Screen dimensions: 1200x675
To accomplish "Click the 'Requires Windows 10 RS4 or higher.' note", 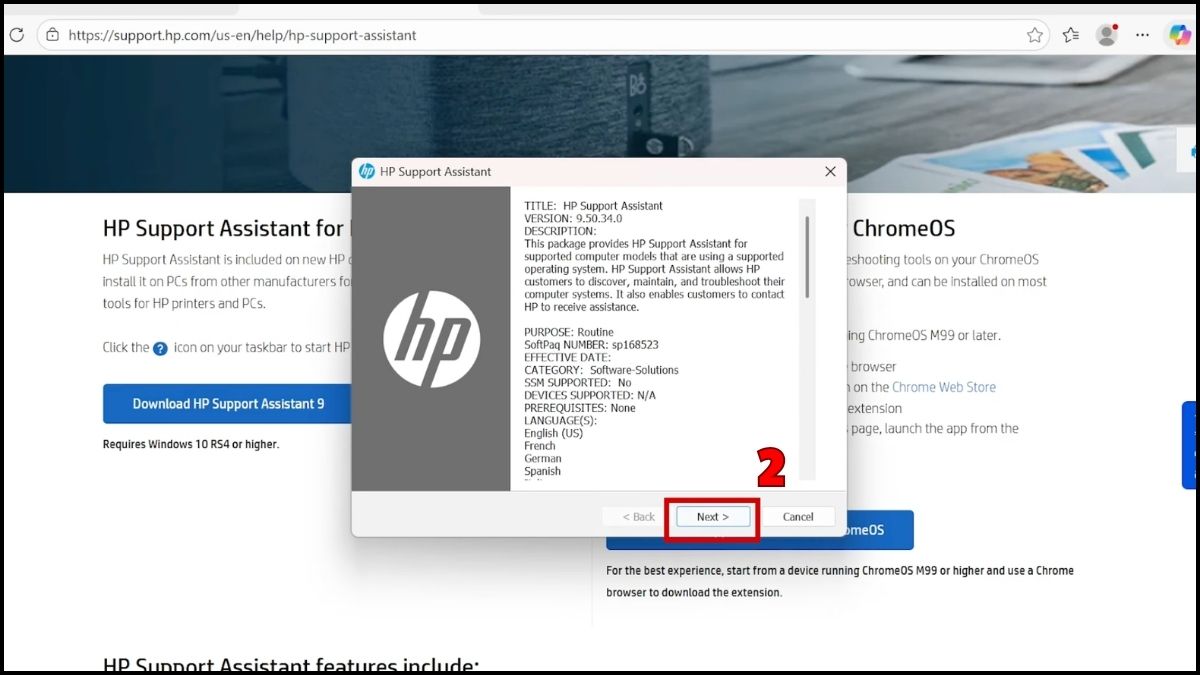I will pyautogui.click(x=191, y=444).
